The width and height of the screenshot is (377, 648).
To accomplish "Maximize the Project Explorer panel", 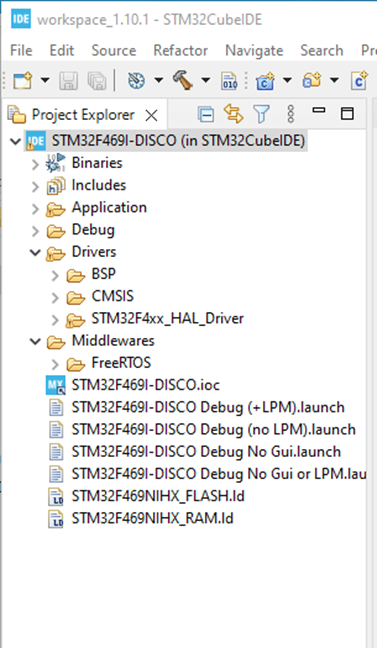I will coord(347,114).
